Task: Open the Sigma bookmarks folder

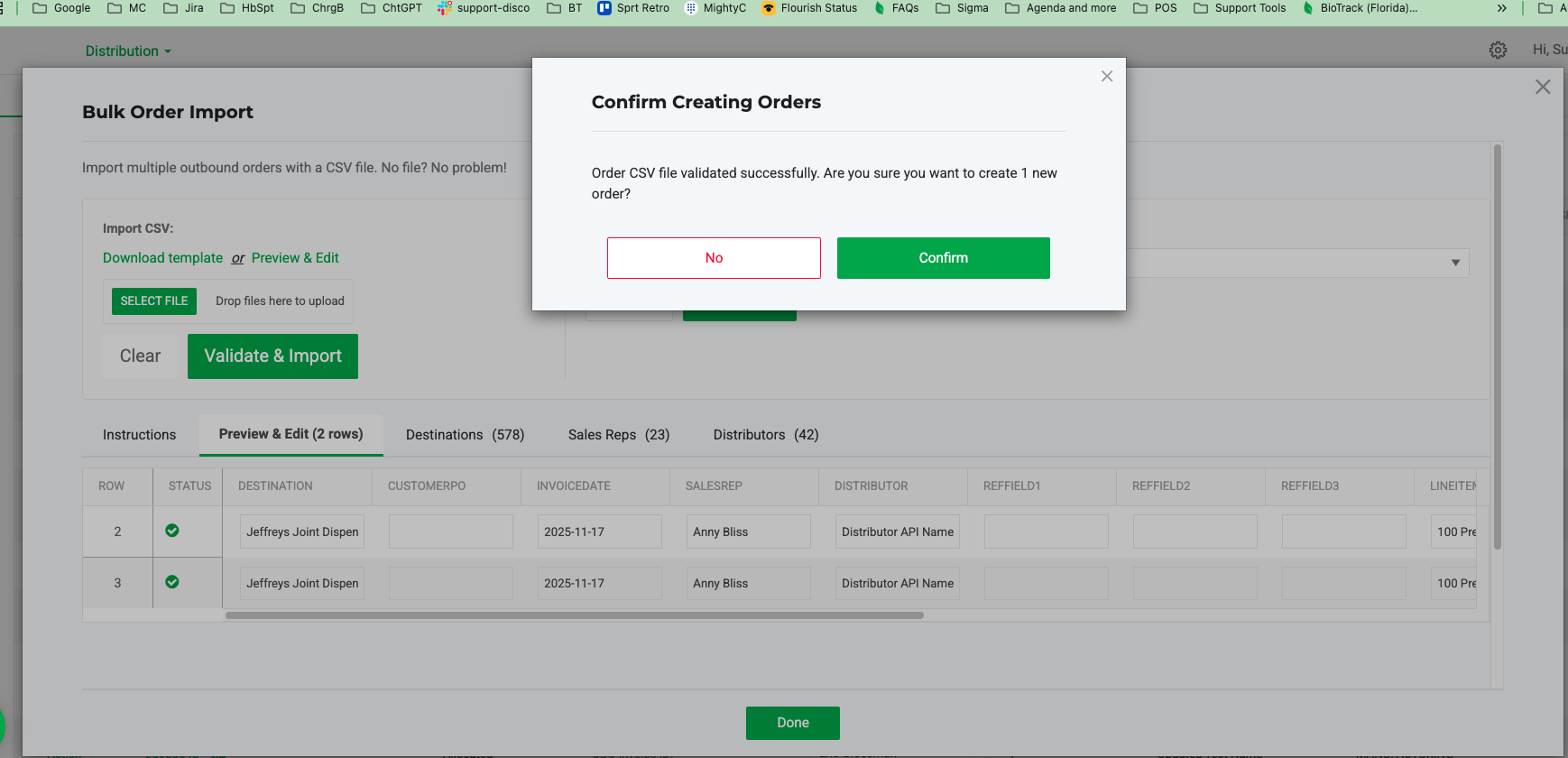Action: [962, 8]
